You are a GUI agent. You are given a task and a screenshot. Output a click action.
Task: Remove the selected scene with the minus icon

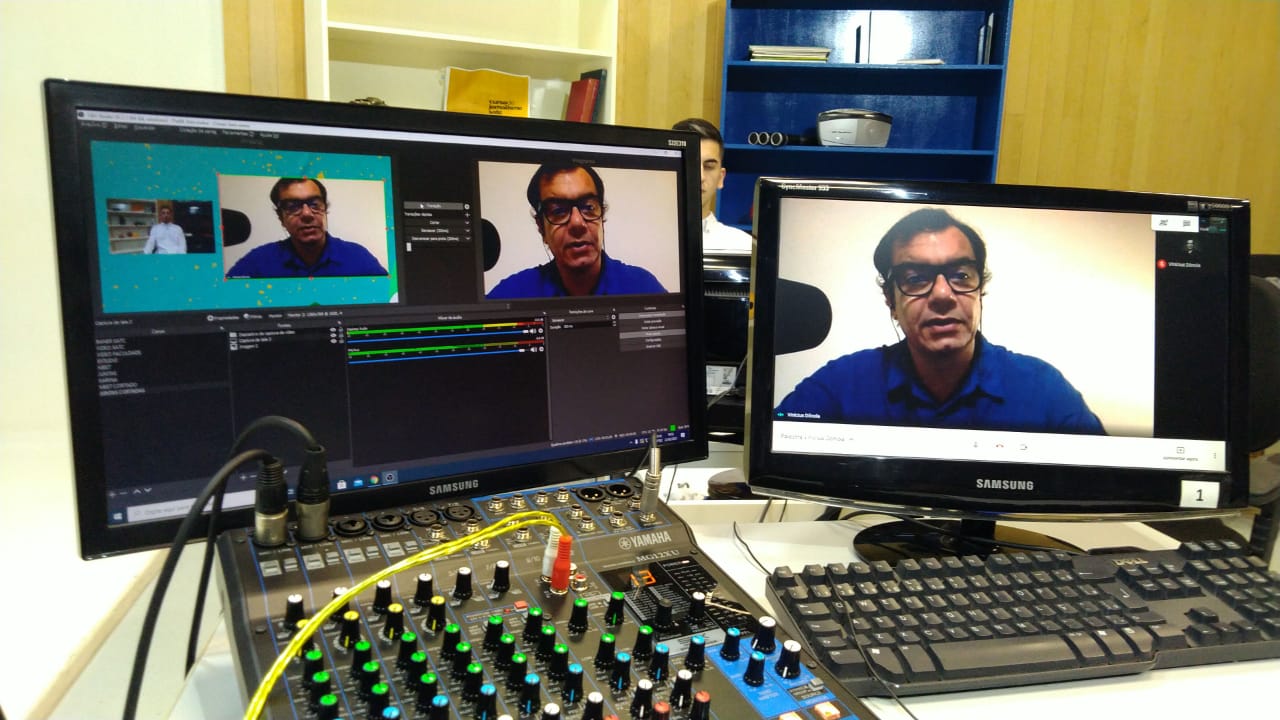[123, 493]
